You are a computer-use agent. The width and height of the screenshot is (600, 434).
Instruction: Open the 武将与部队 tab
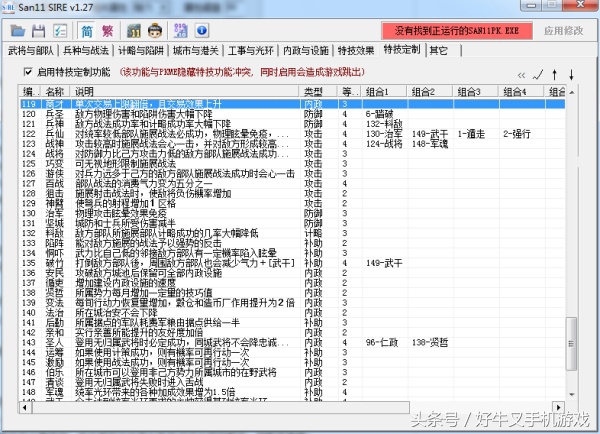coord(31,50)
